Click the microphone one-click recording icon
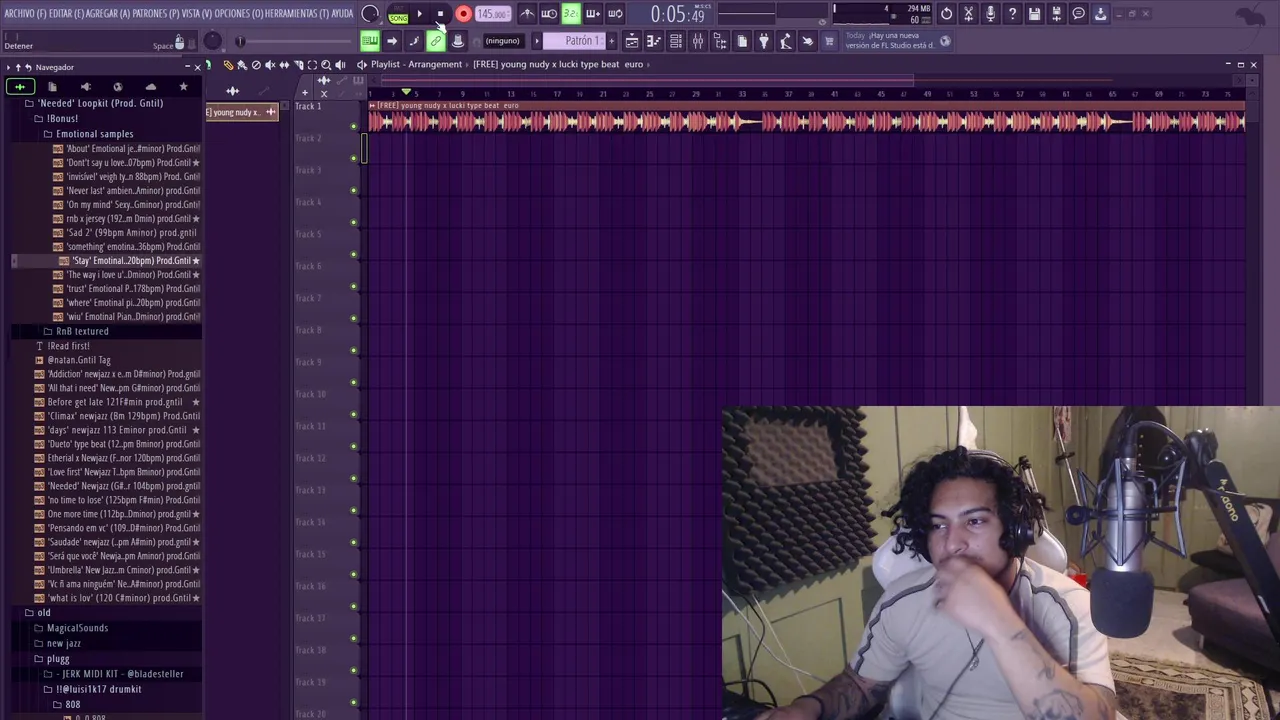The width and height of the screenshot is (1280, 720). (x=990, y=14)
